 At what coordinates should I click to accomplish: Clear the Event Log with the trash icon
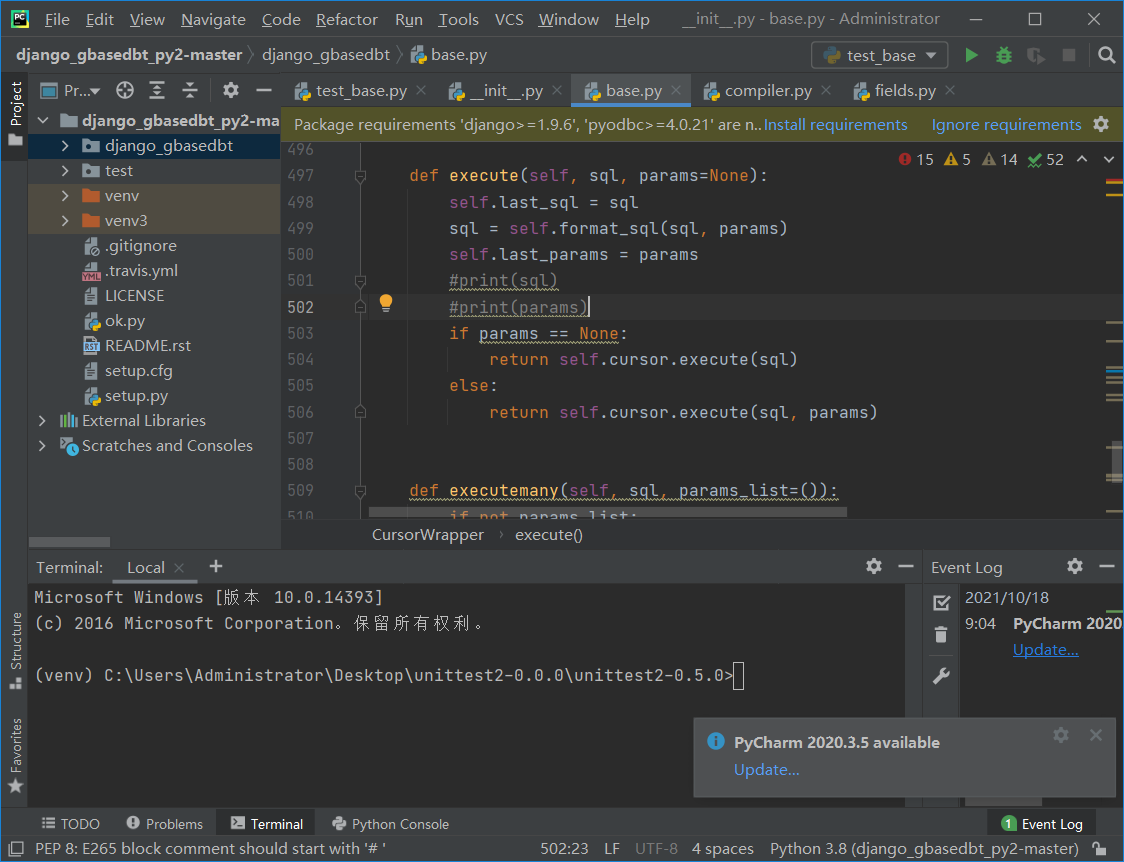[940, 634]
